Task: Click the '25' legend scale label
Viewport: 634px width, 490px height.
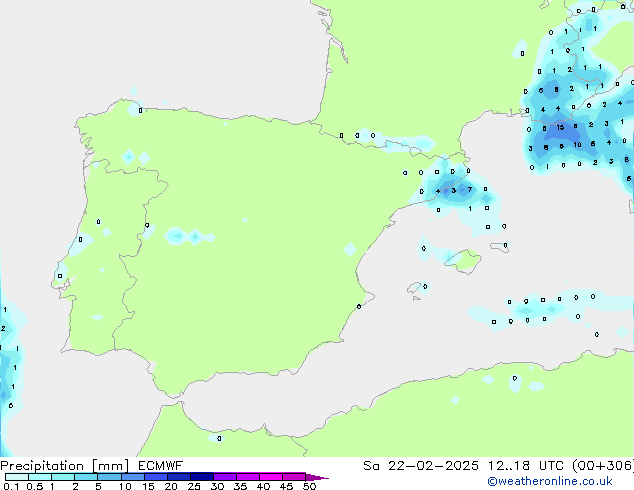Action: click(x=194, y=486)
